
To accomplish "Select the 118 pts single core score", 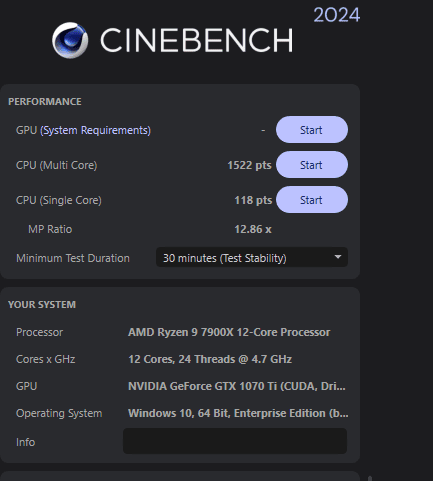I will click(253, 200).
